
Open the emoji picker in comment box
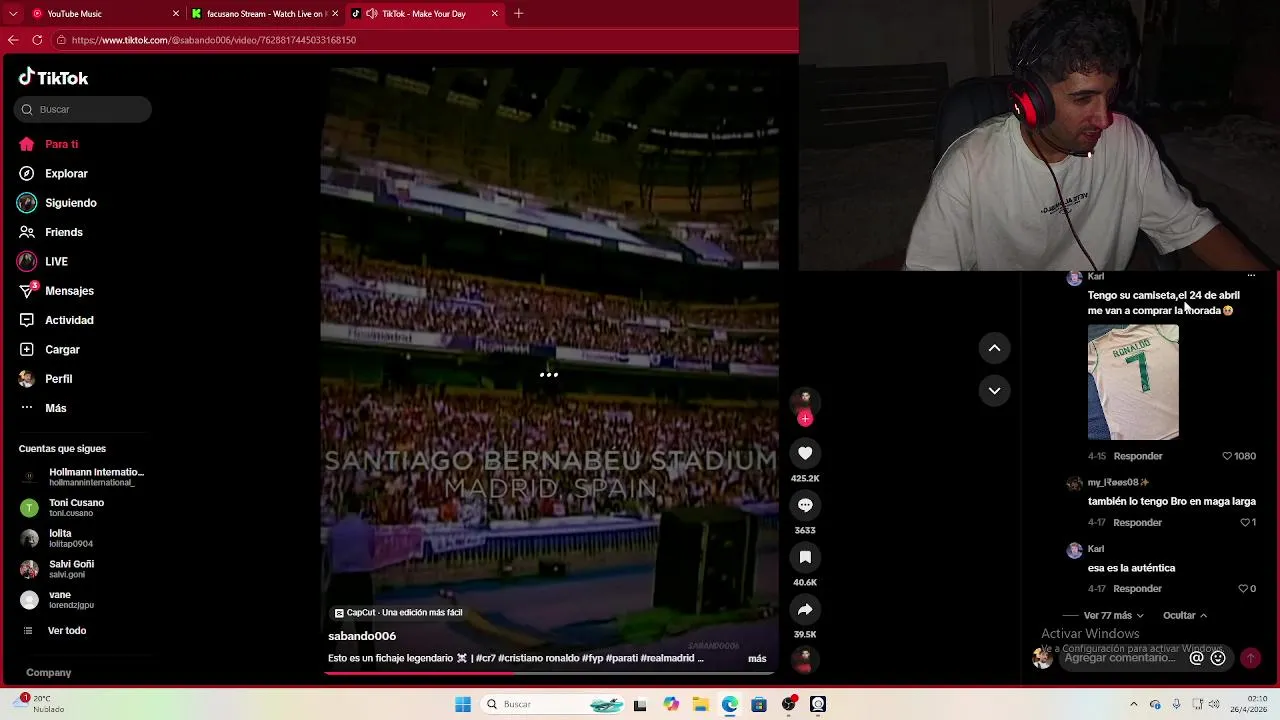coord(1218,658)
